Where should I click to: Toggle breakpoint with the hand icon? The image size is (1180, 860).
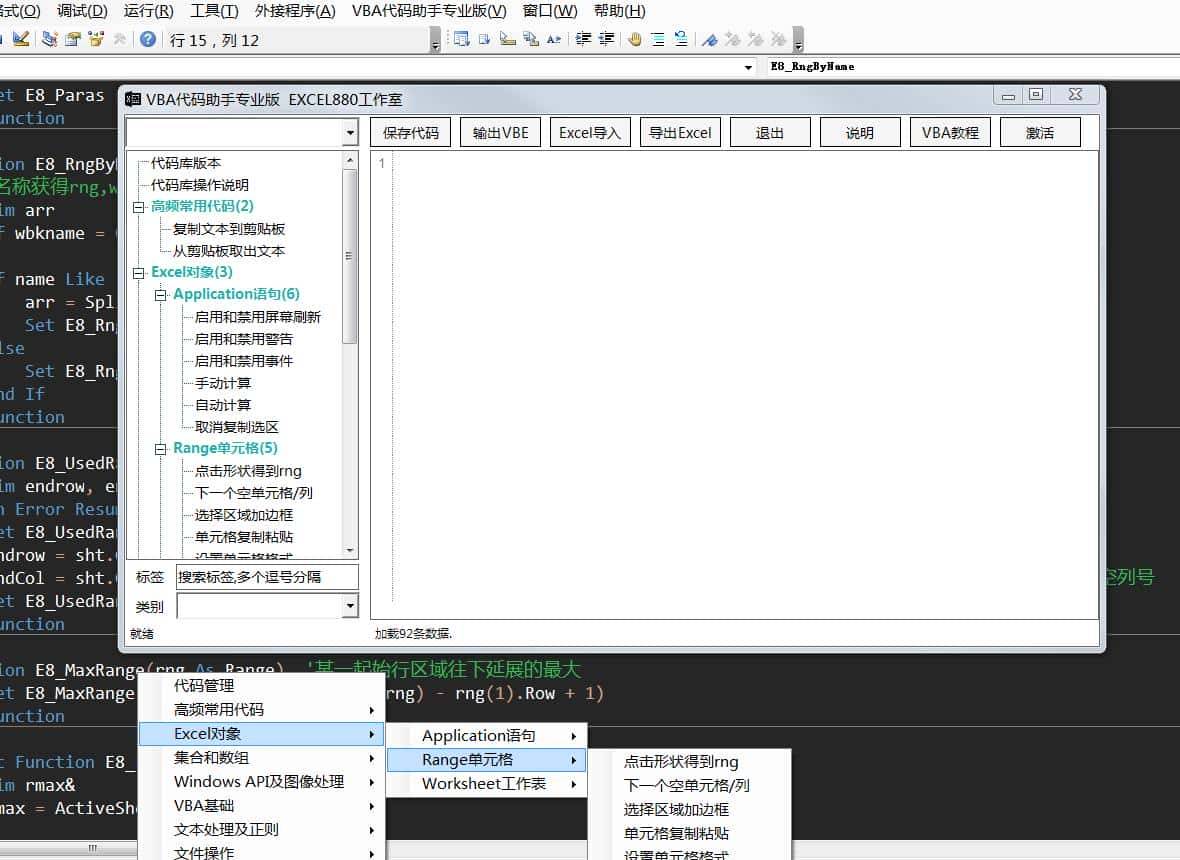(x=634, y=40)
